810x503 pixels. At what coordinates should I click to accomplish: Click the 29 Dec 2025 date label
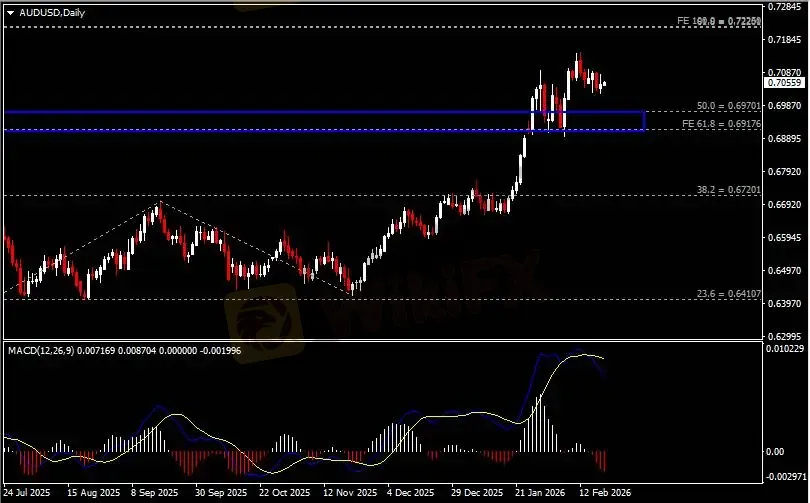[477, 493]
